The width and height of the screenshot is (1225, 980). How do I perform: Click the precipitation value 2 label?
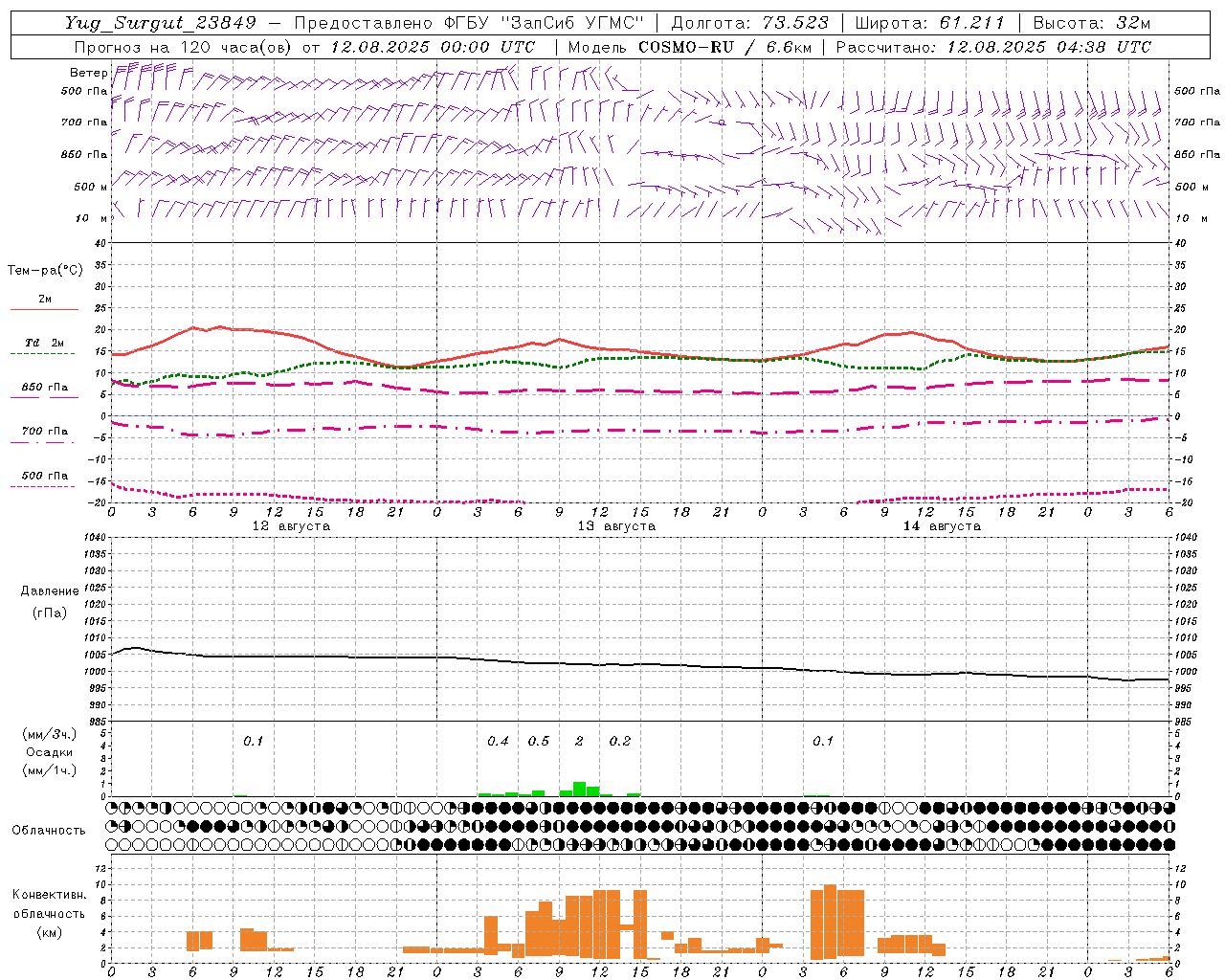(x=579, y=741)
